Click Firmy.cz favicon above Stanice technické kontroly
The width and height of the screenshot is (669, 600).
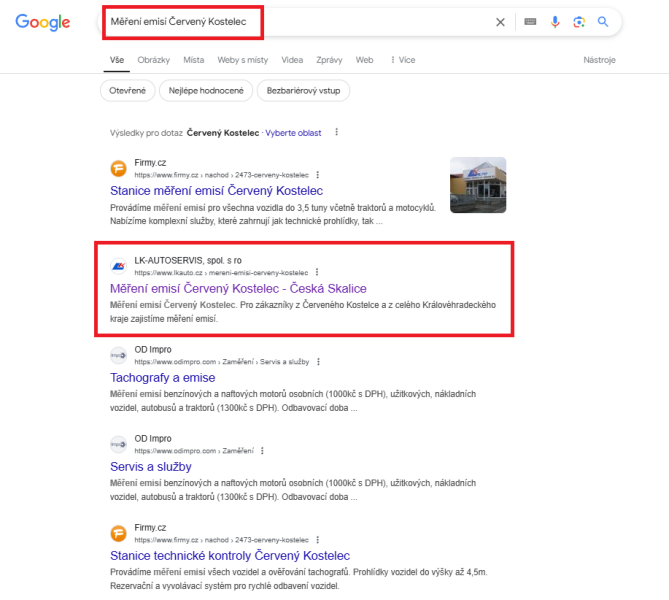tap(119, 533)
